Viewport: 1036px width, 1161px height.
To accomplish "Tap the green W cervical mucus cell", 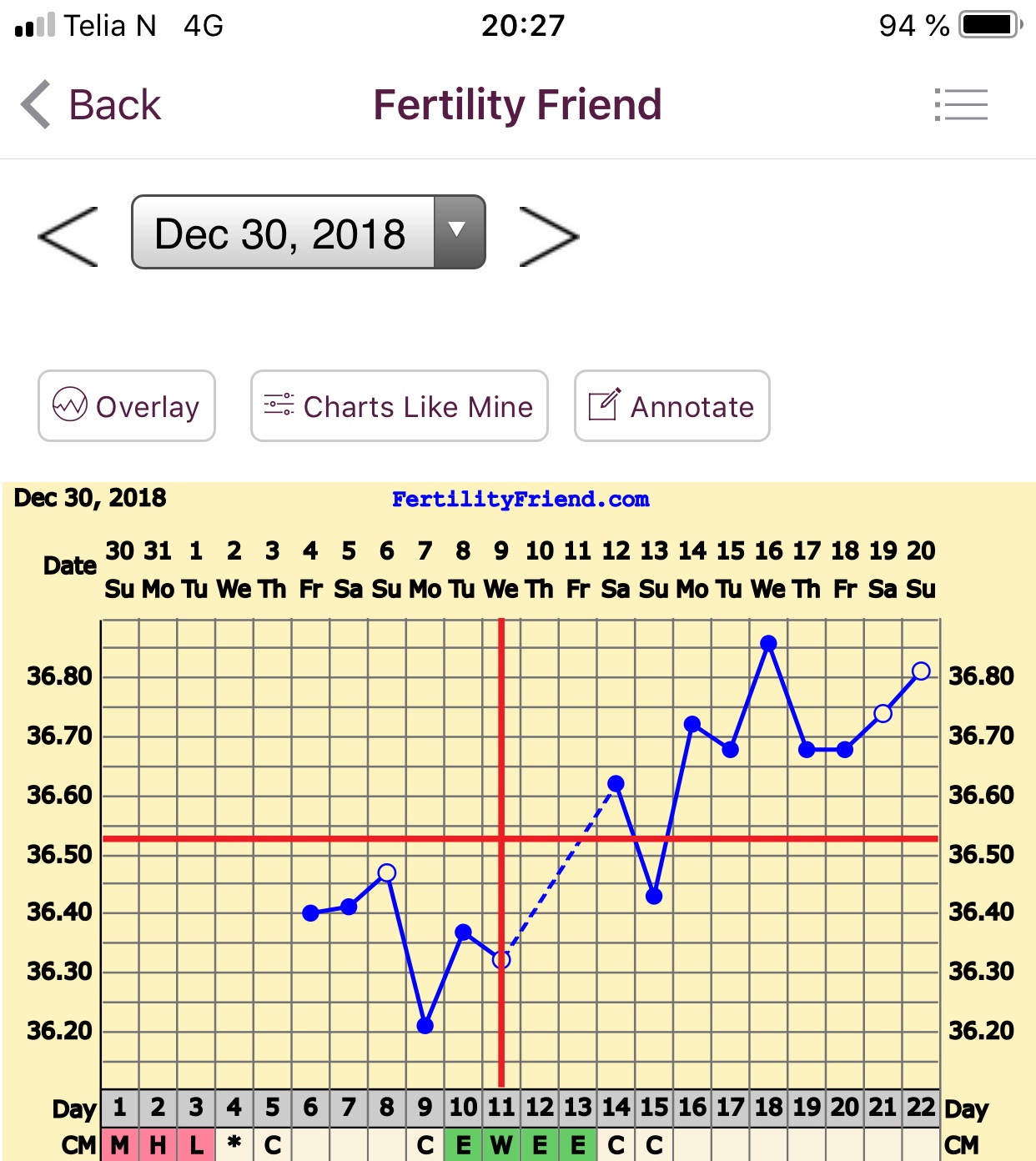I will 501,1145.
